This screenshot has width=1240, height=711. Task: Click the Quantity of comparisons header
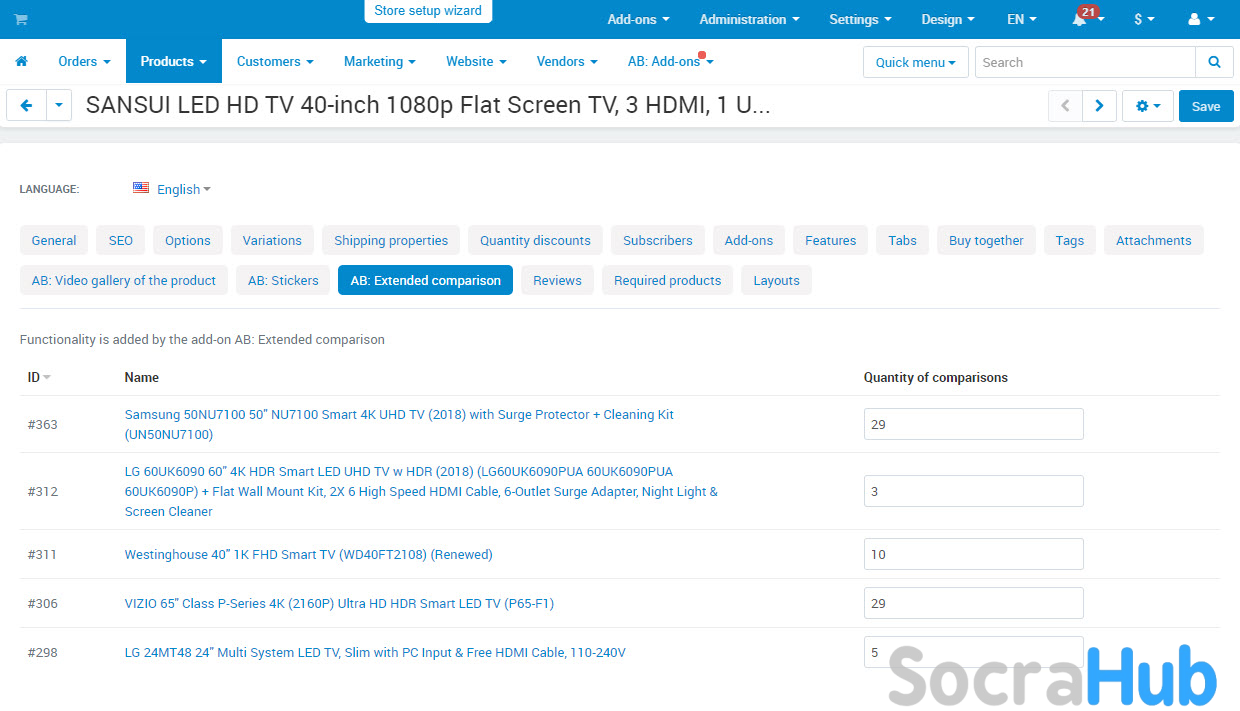[936, 377]
